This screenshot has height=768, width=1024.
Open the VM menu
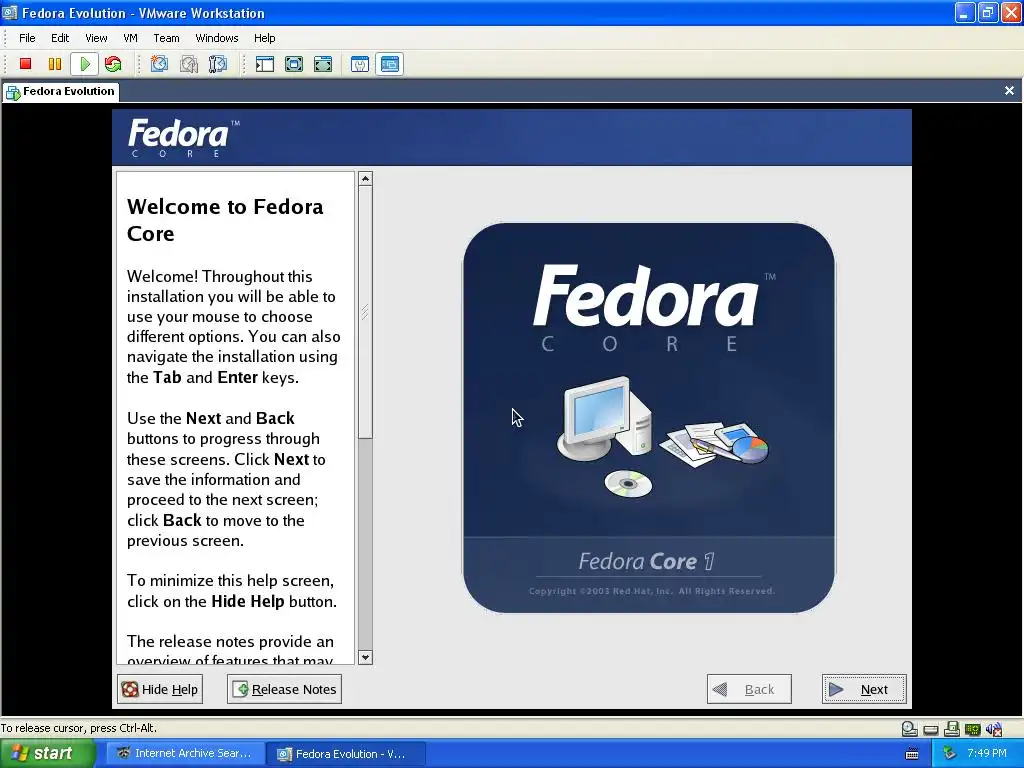[131, 38]
